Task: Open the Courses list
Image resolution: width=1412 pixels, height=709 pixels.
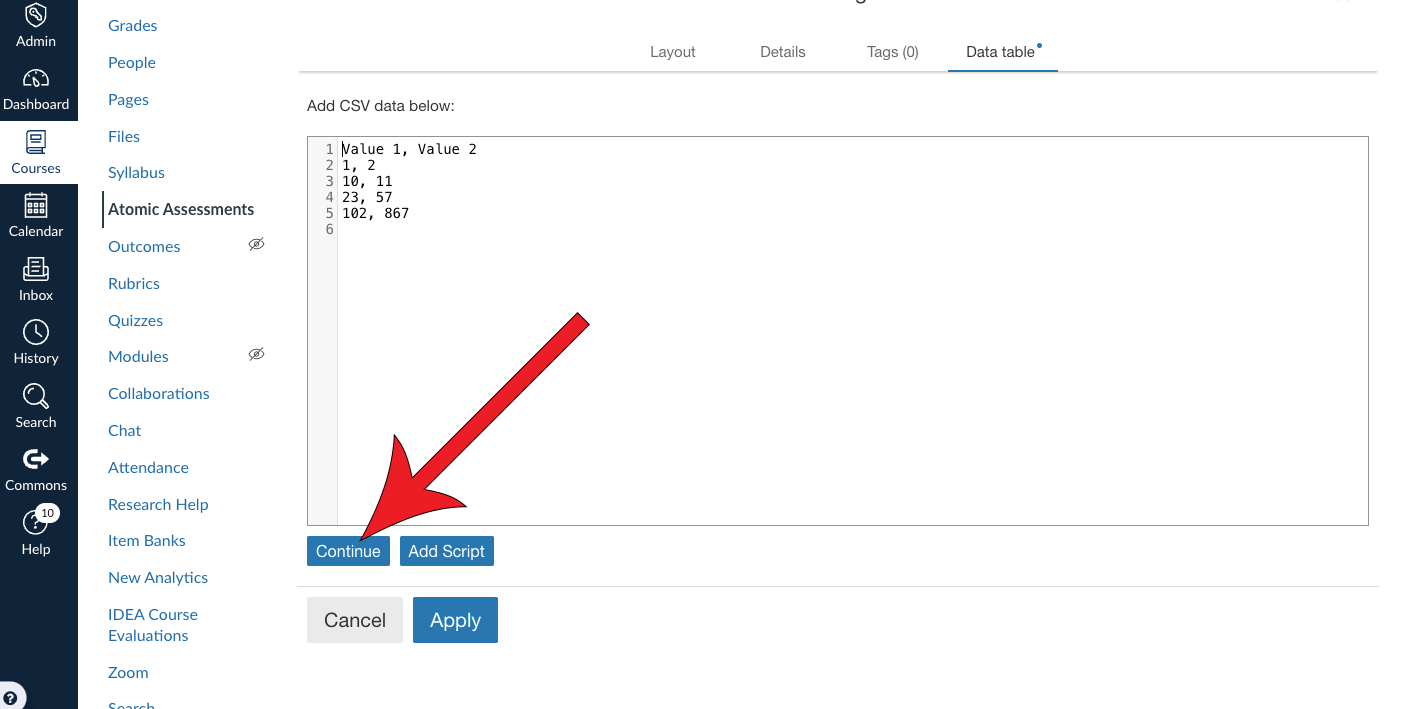Action: 36,153
